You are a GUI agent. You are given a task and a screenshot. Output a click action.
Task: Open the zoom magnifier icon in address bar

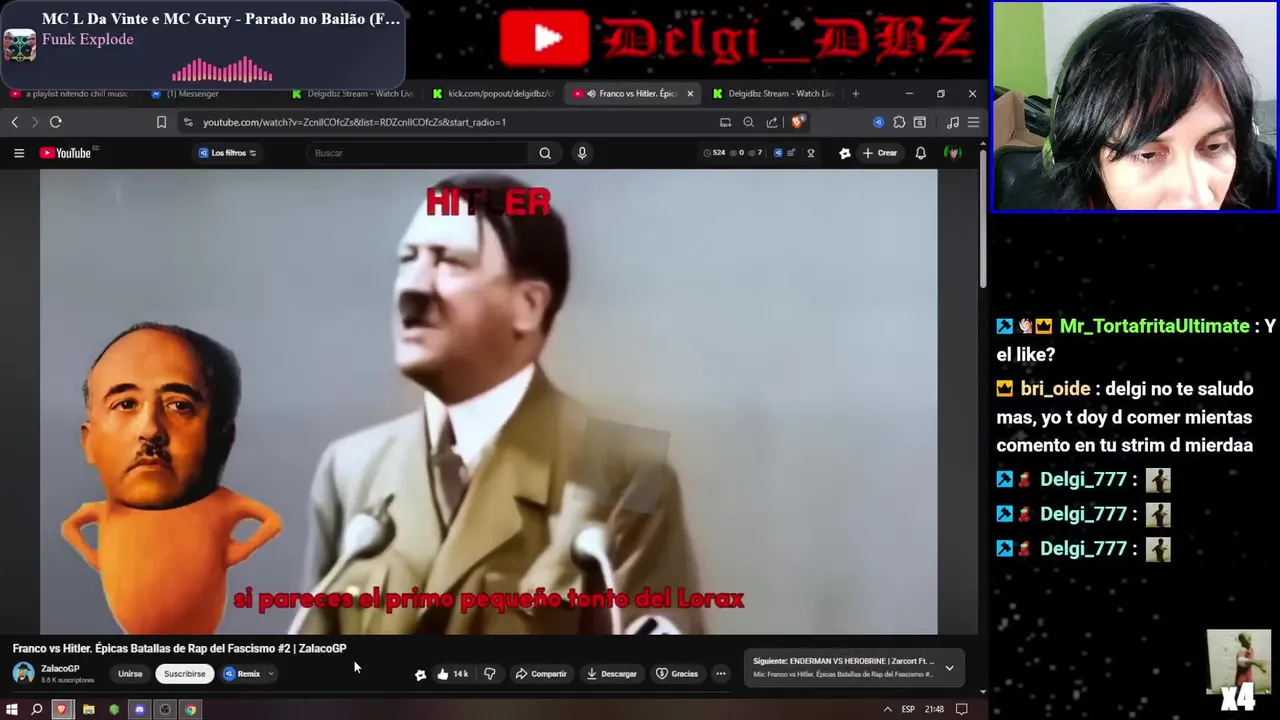[748, 122]
